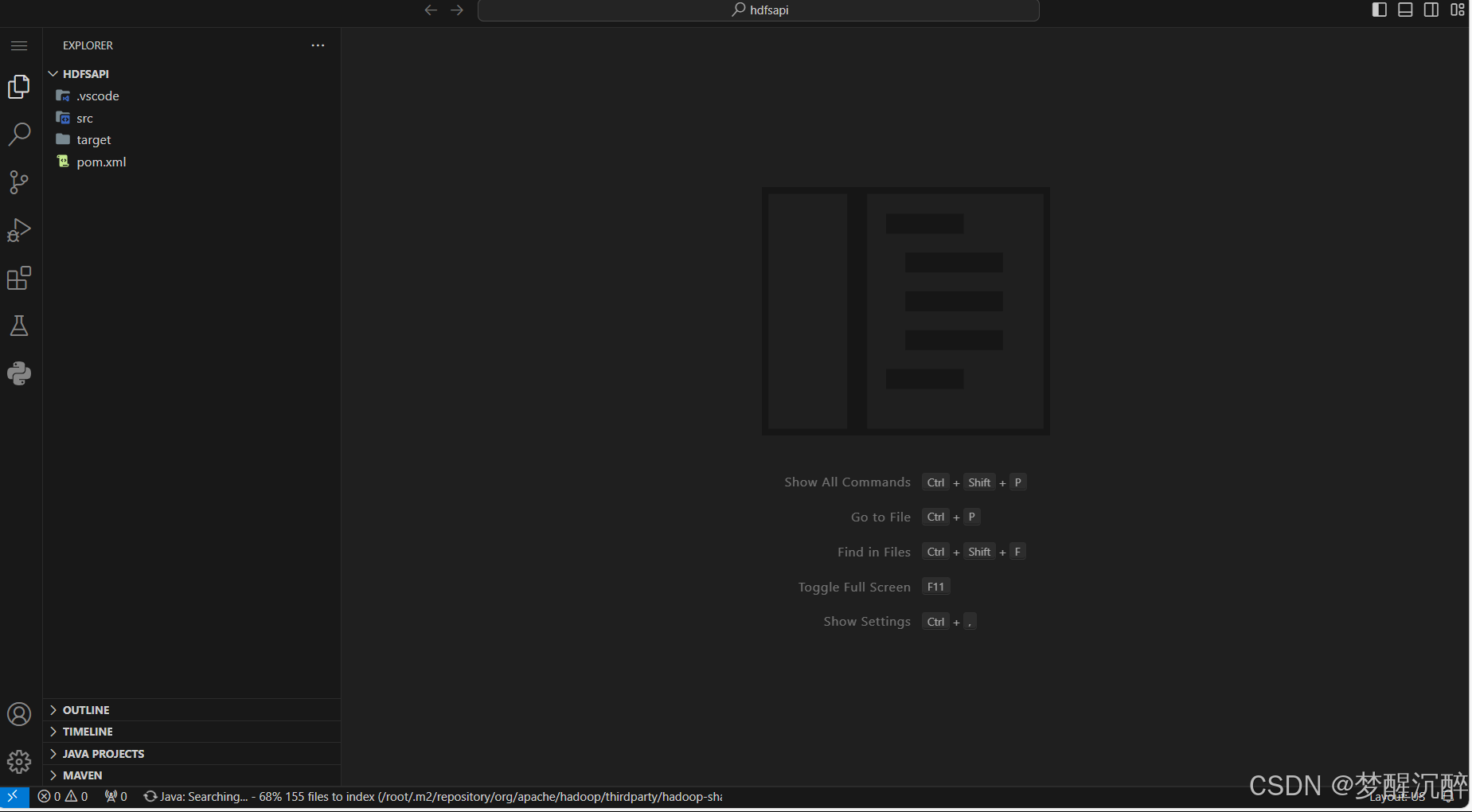The height and width of the screenshot is (812, 1472).
Task: Open the pom.xml file
Action: (192, 162)
